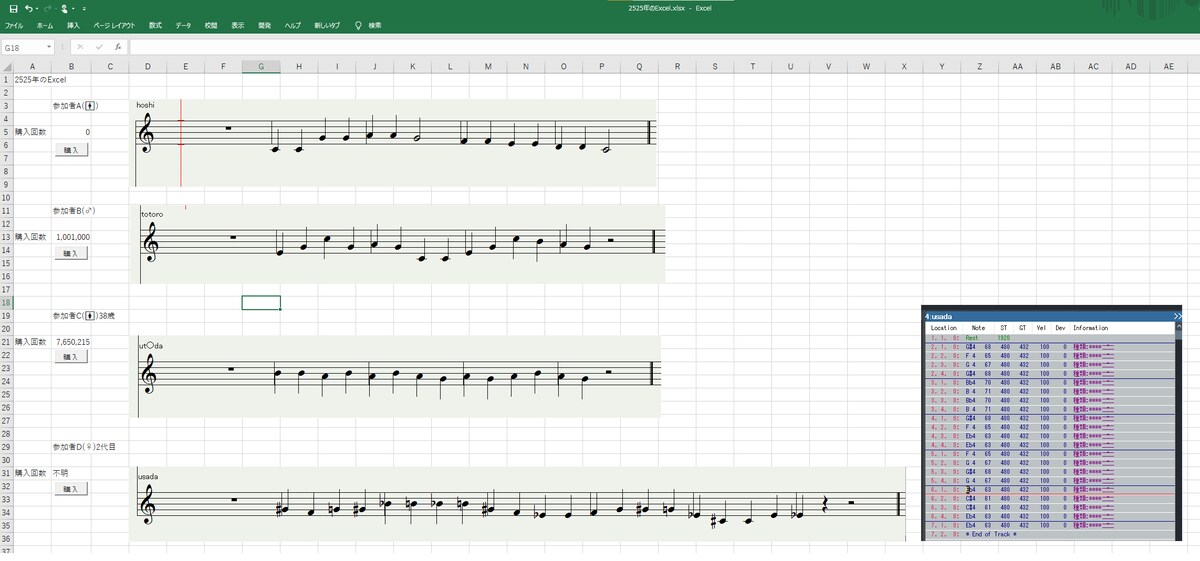
Task: Customize the quick access toolbar
Action: (84, 8)
